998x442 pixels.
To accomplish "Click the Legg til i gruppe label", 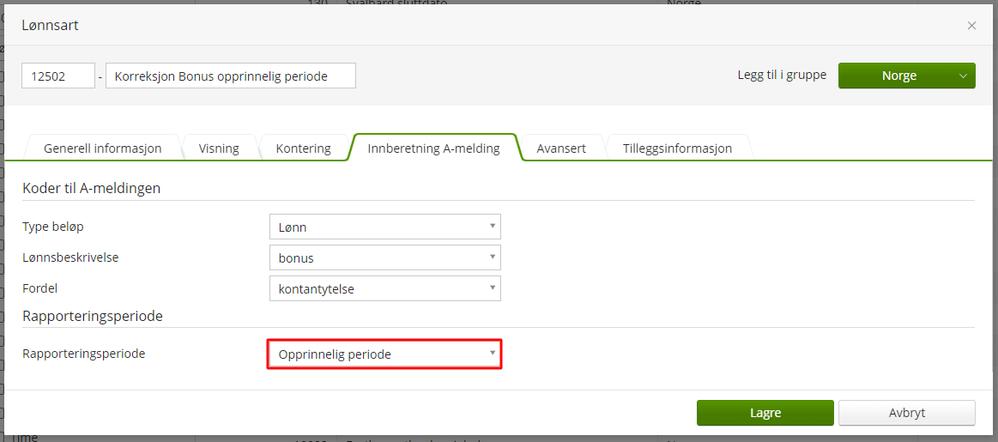I will pos(781,76).
